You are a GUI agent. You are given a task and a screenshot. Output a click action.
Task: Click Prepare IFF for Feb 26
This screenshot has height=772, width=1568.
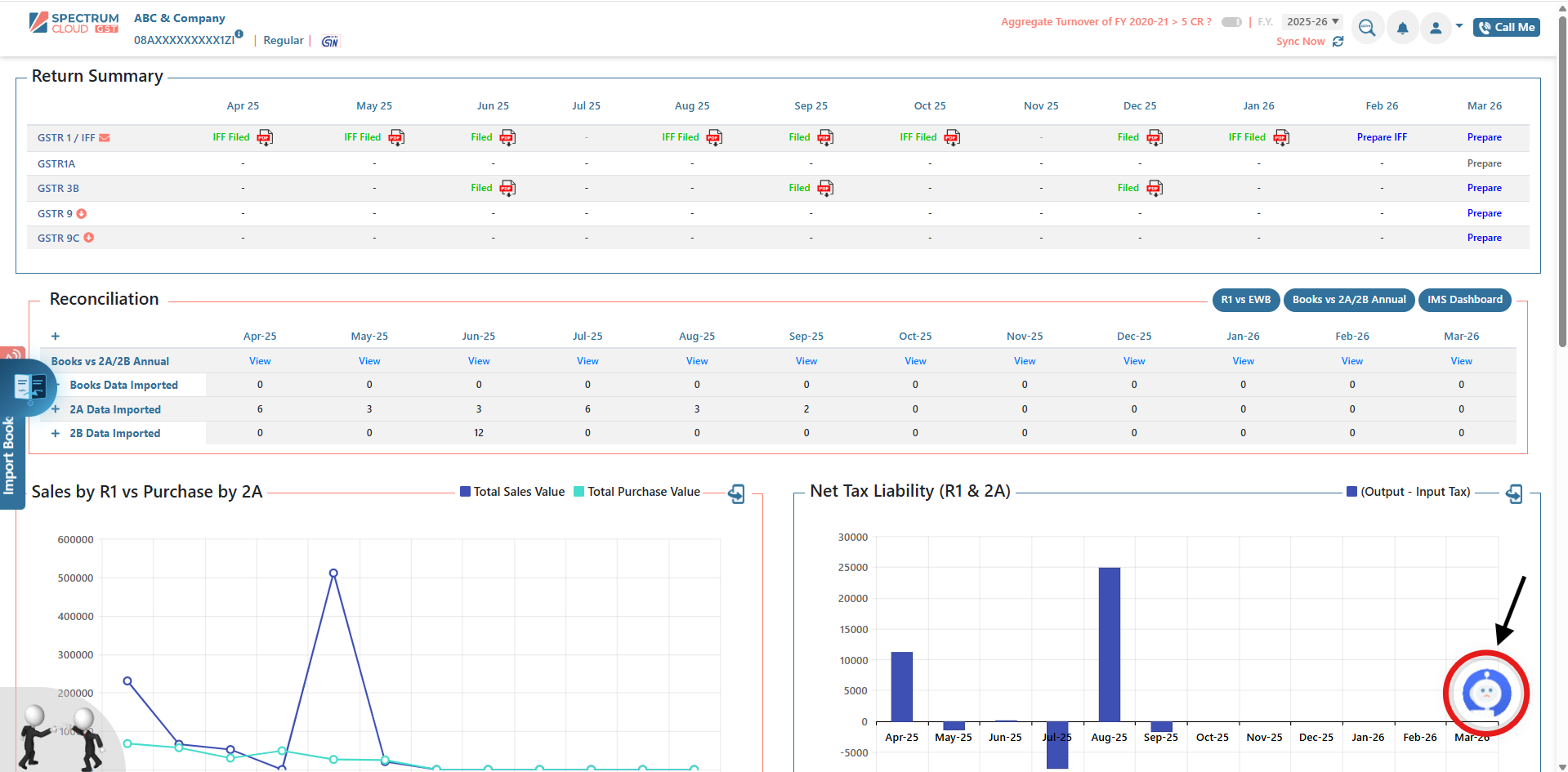click(x=1382, y=137)
